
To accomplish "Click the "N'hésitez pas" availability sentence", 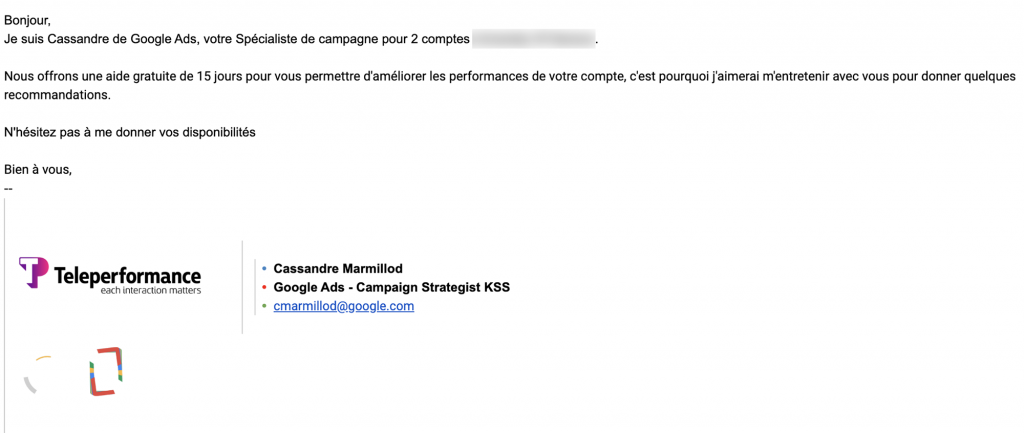I will (130, 132).
